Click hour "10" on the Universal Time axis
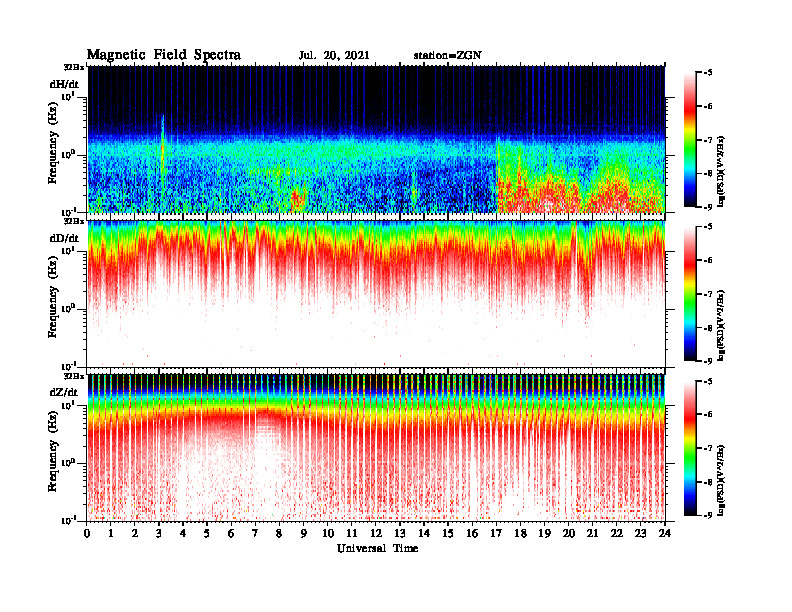This screenshot has height=612, width=792. coord(328,533)
